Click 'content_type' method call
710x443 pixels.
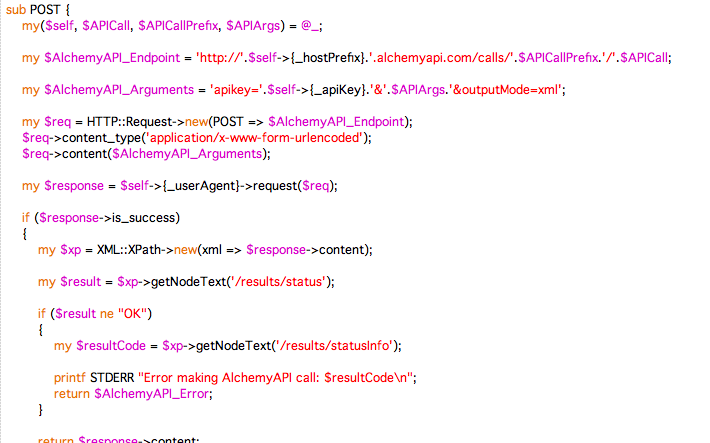pyautogui.click(x=102, y=138)
